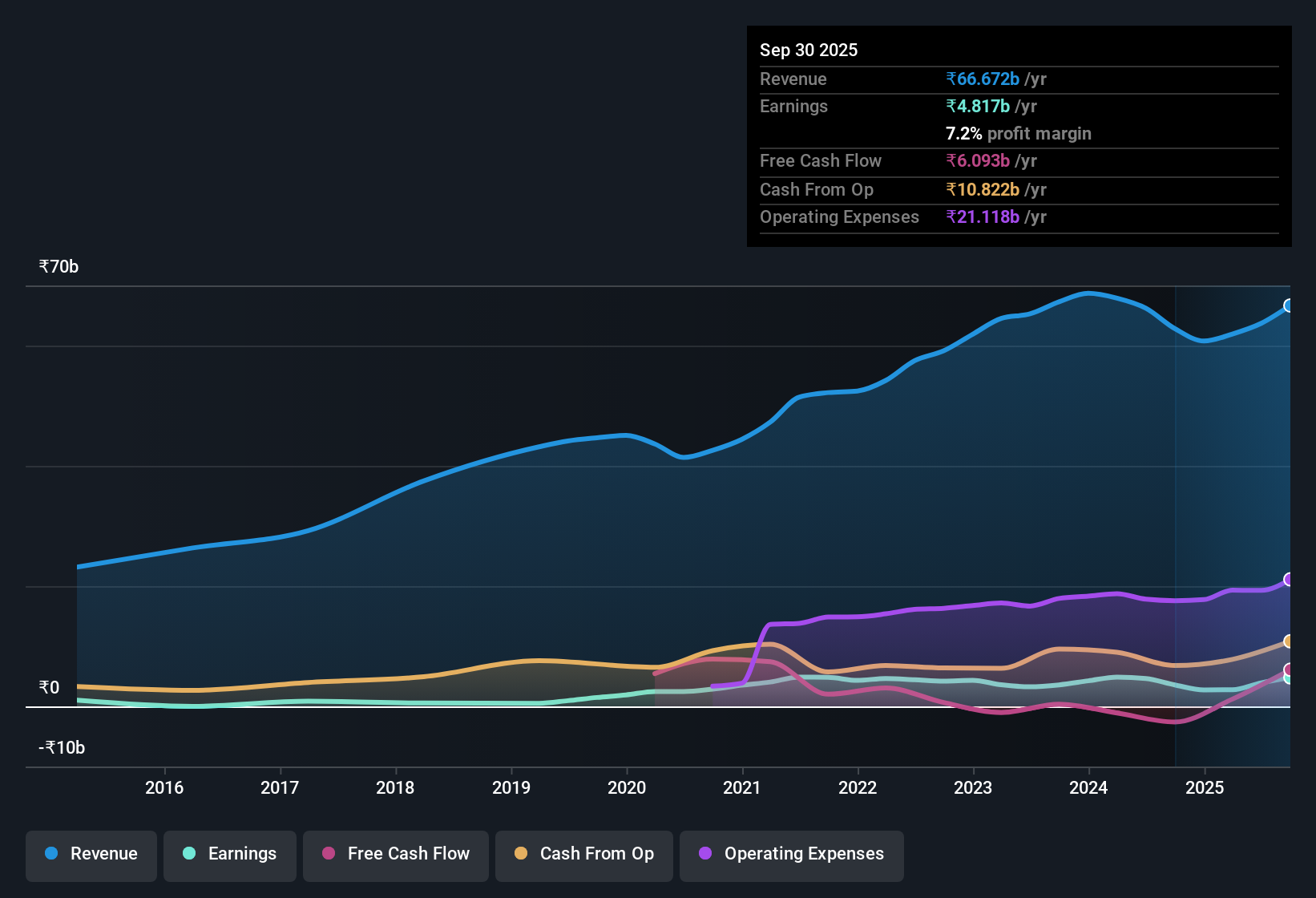Viewport: 1316px width, 898px height.
Task: Click the ₹66.672b Revenue value
Action: (983, 79)
